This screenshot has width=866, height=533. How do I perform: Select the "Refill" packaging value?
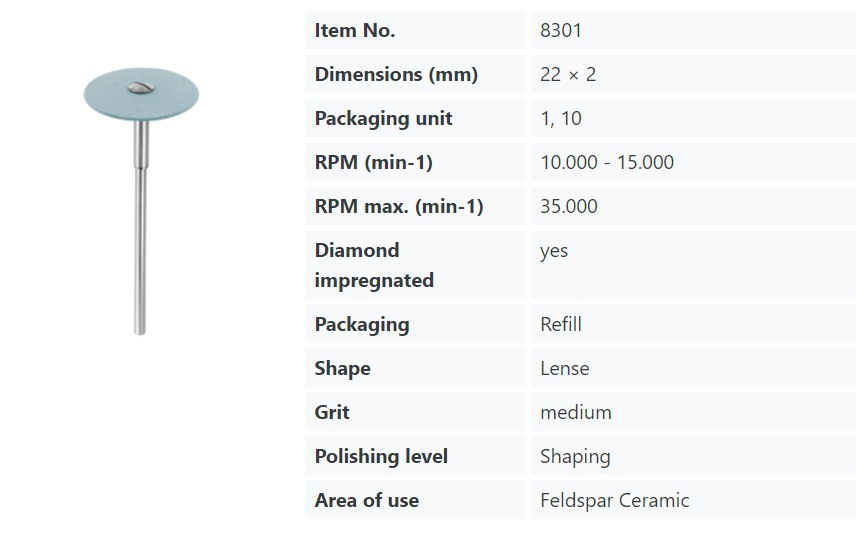(561, 325)
